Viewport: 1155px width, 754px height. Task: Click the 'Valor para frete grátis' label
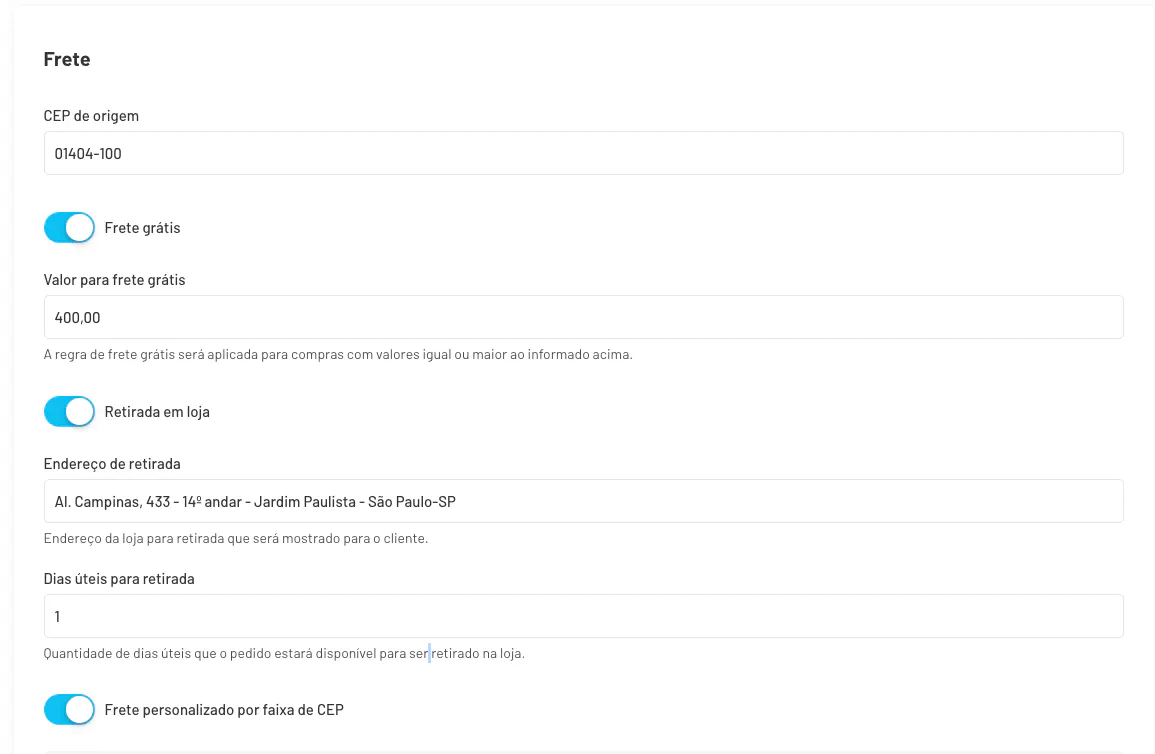(x=114, y=280)
